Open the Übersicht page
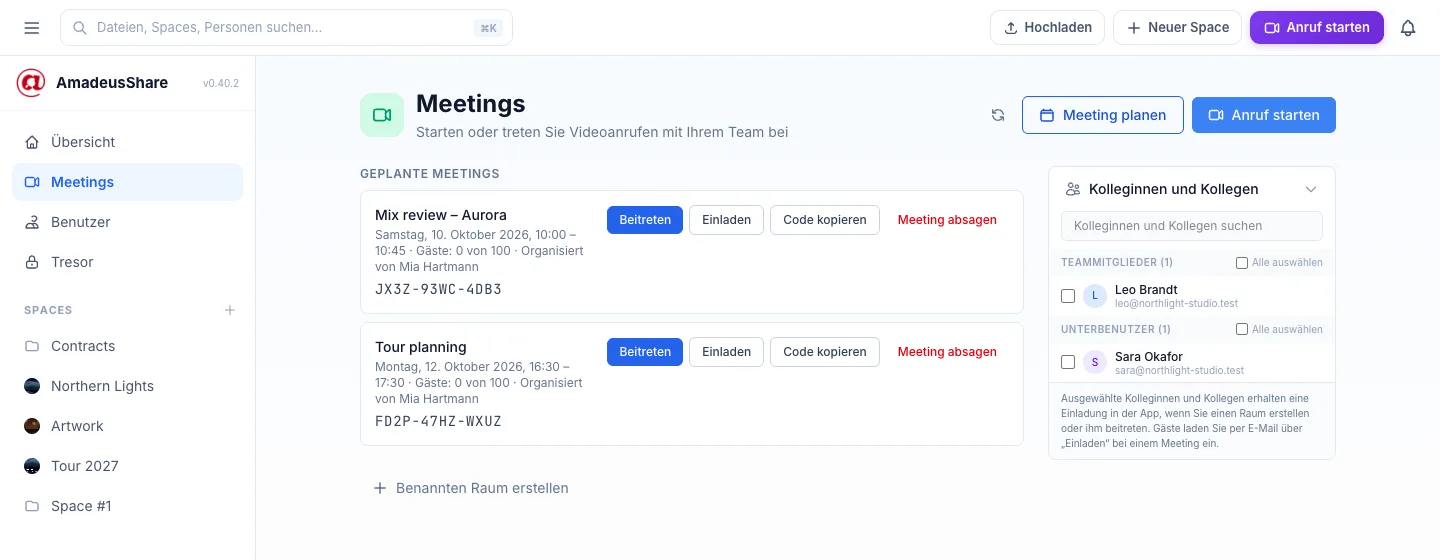The width and height of the screenshot is (1440, 560). click(127, 142)
